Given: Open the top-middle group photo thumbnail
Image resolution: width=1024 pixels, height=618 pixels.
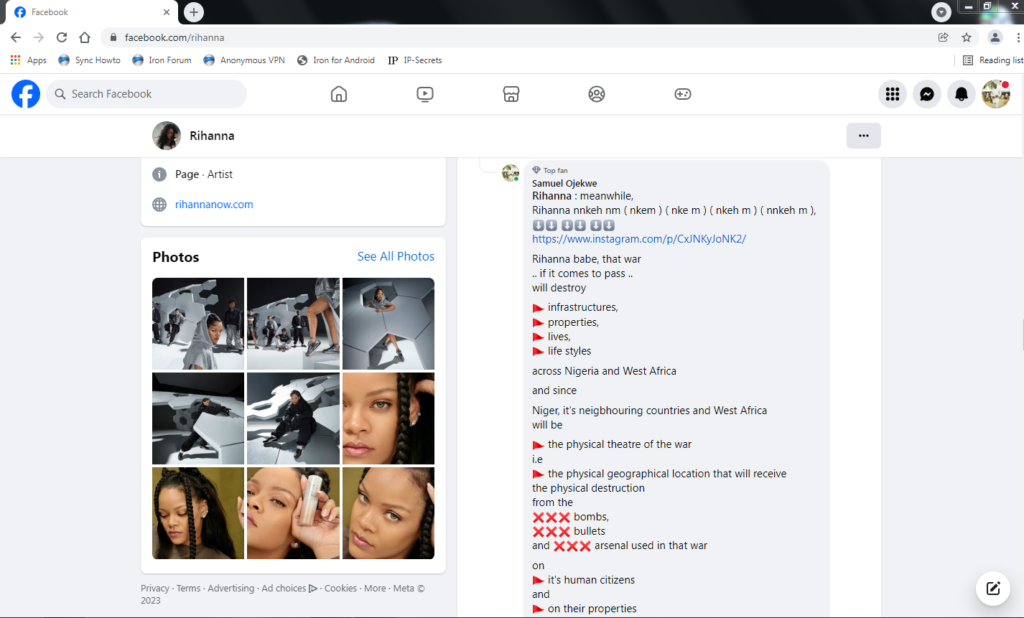Looking at the screenshot, I should (x=293, y=324).
